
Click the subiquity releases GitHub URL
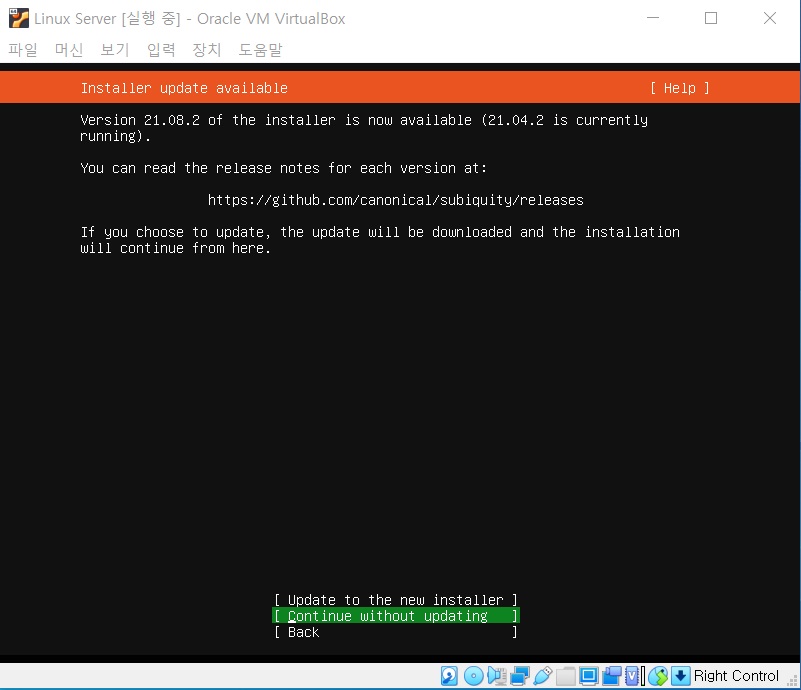[x=395, y=200]
